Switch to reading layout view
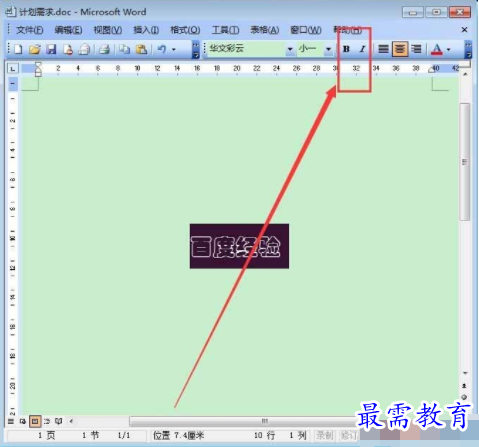This screenshot has width=479, height=447. pos(59,421)
